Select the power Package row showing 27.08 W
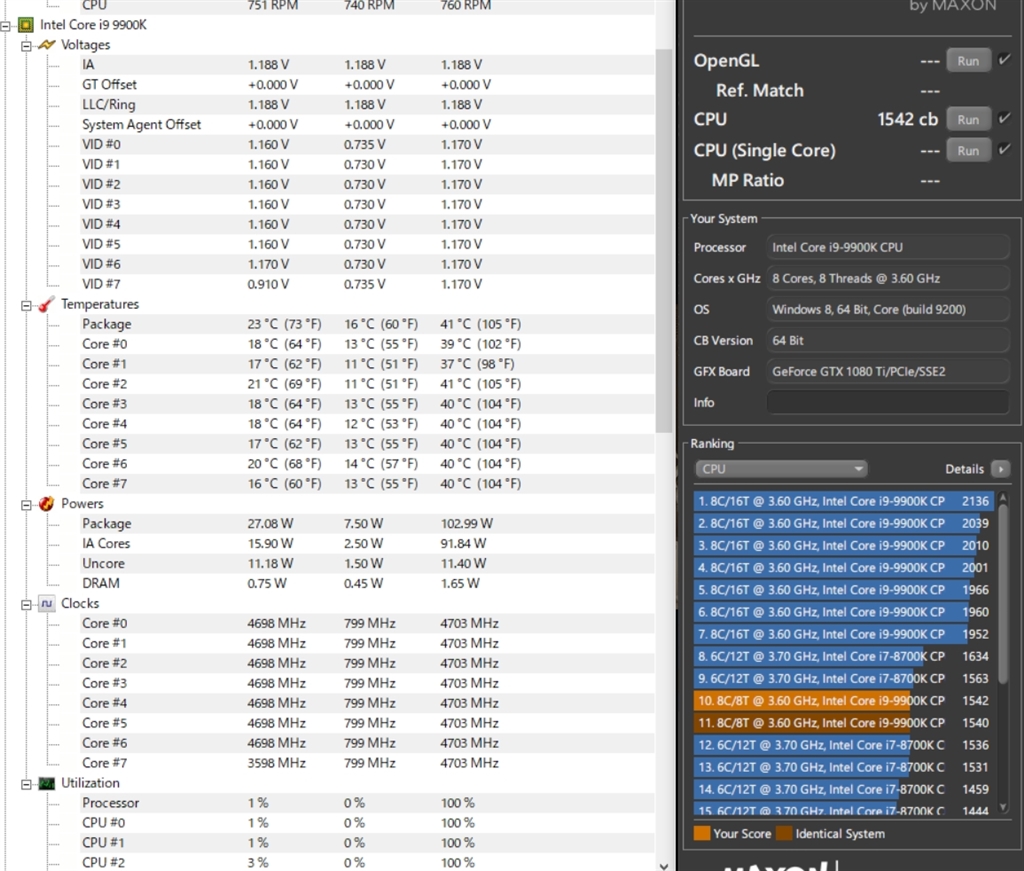Screen dimensions: 1024x871 [x=366, y=524]
